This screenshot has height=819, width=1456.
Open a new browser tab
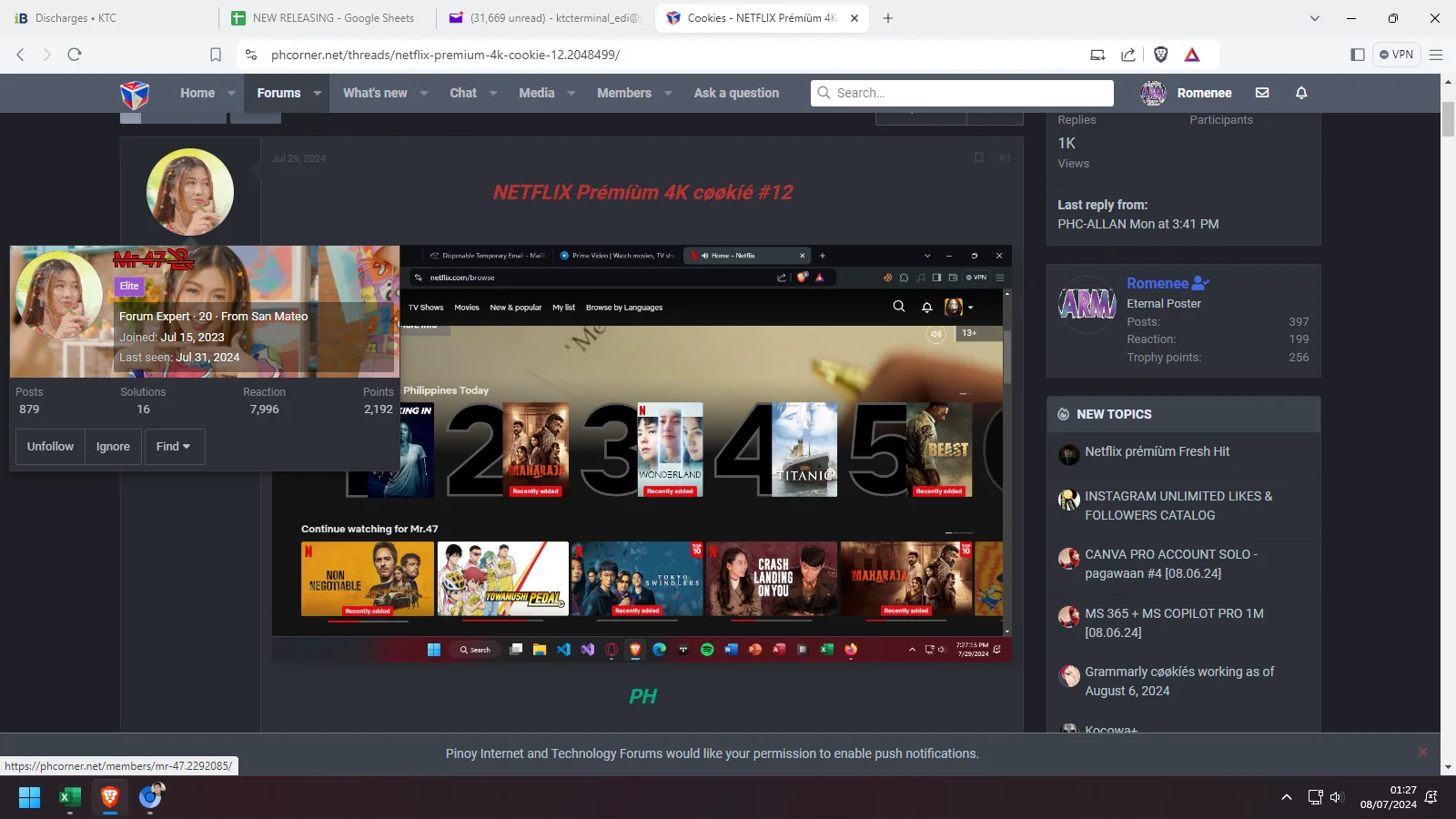pyautogui.click(x=888, y=18)
